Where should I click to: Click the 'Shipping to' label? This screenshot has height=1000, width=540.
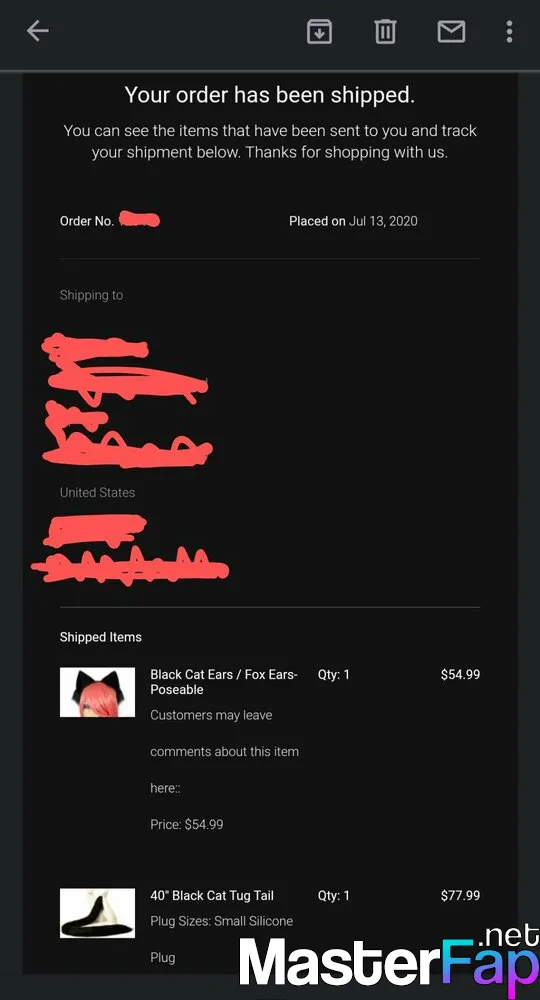click(x=91, y=295)
